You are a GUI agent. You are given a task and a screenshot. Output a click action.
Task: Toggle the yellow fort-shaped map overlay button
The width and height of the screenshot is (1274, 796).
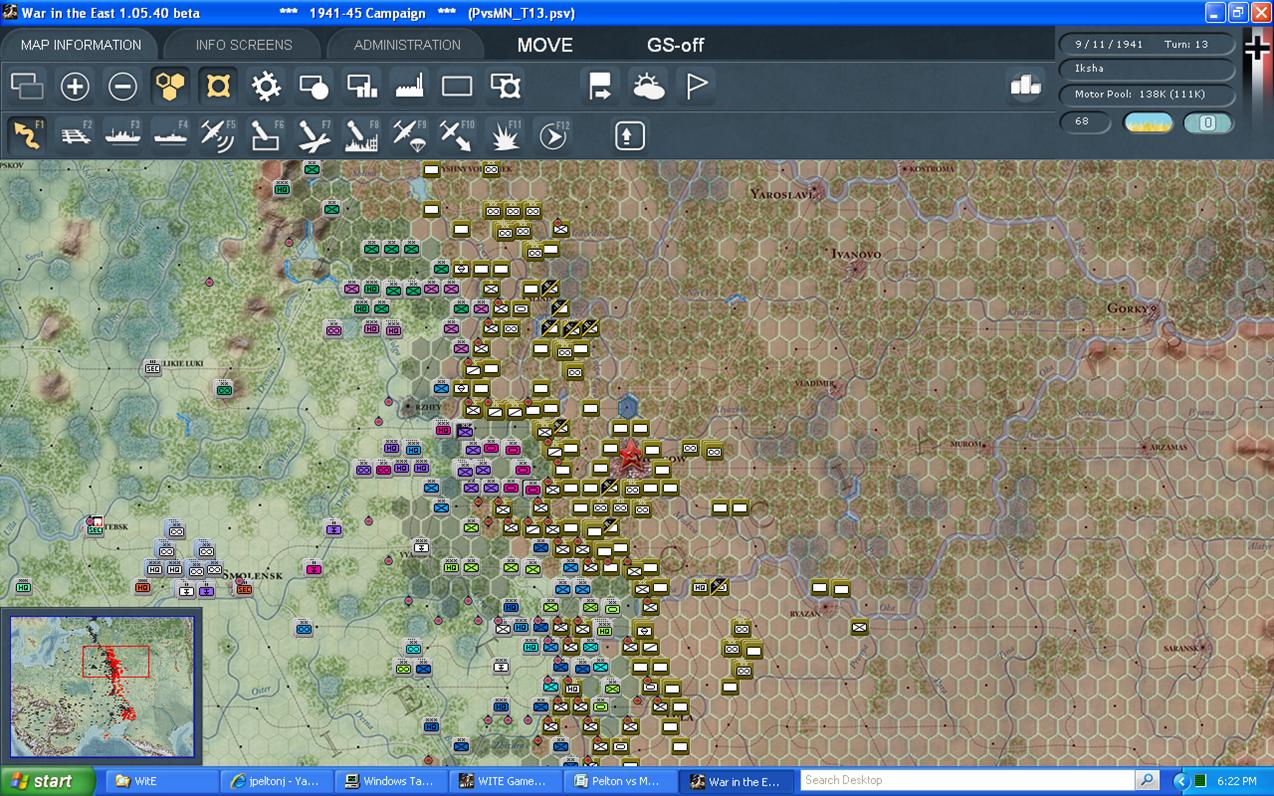point(218,86)
